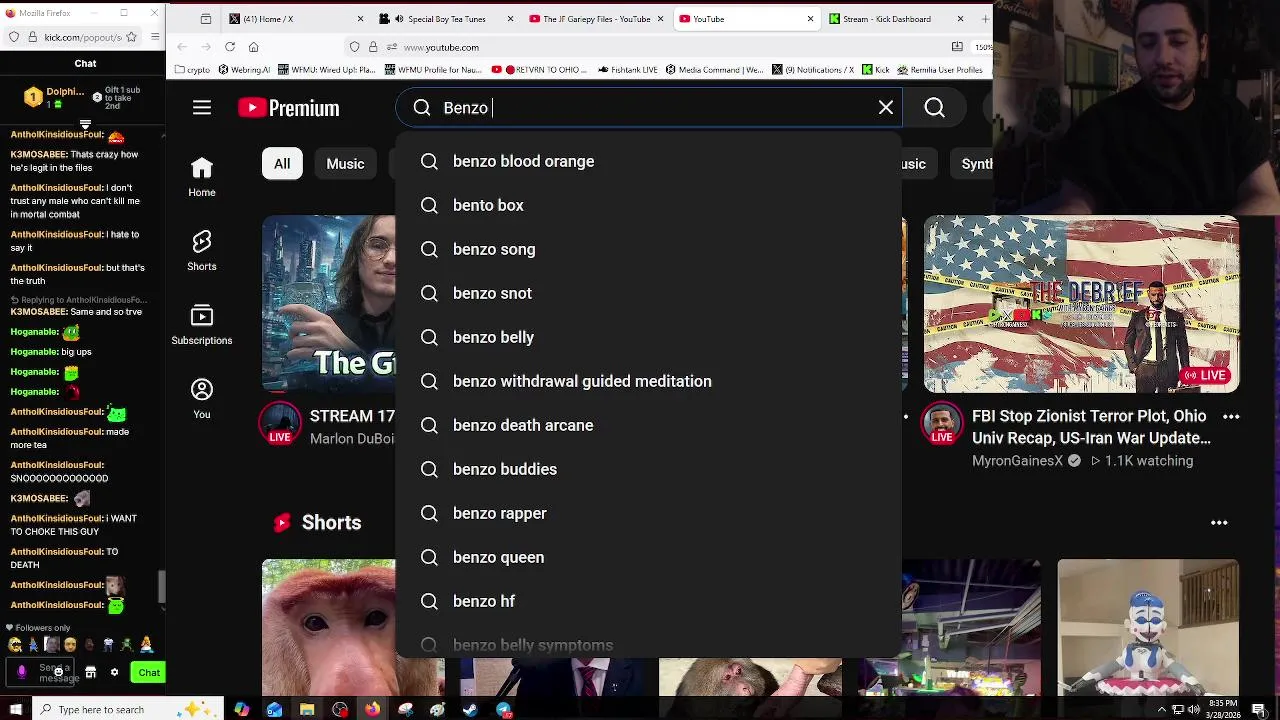
Task: Open Kick chat settings gear
Action: tap(114, 672)
